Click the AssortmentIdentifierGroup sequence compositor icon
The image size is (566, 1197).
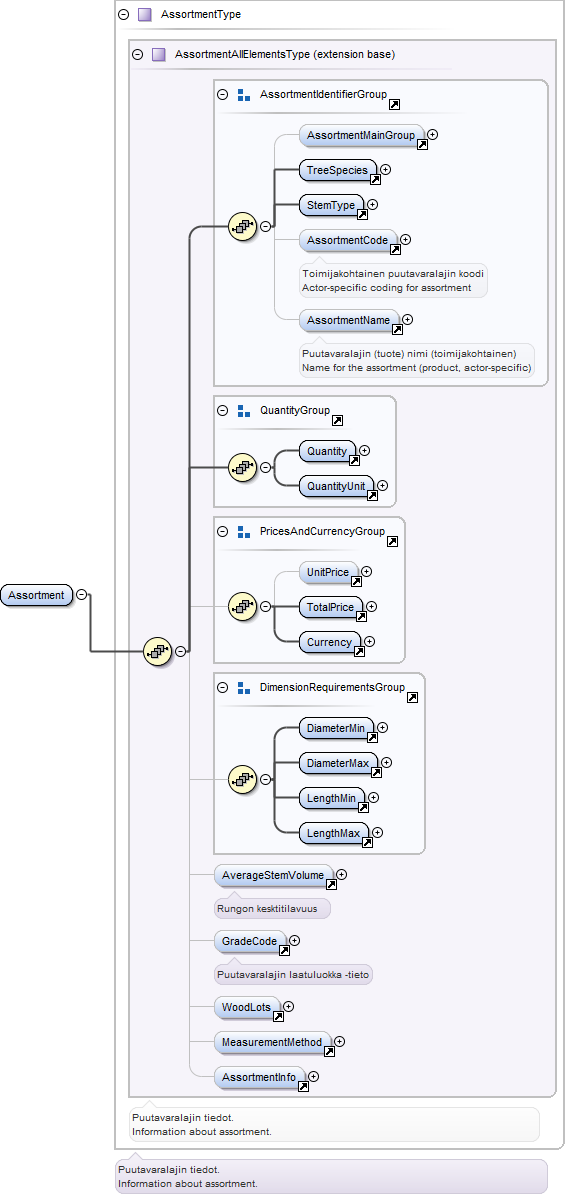pyautogui.click(x=243, y=227)
